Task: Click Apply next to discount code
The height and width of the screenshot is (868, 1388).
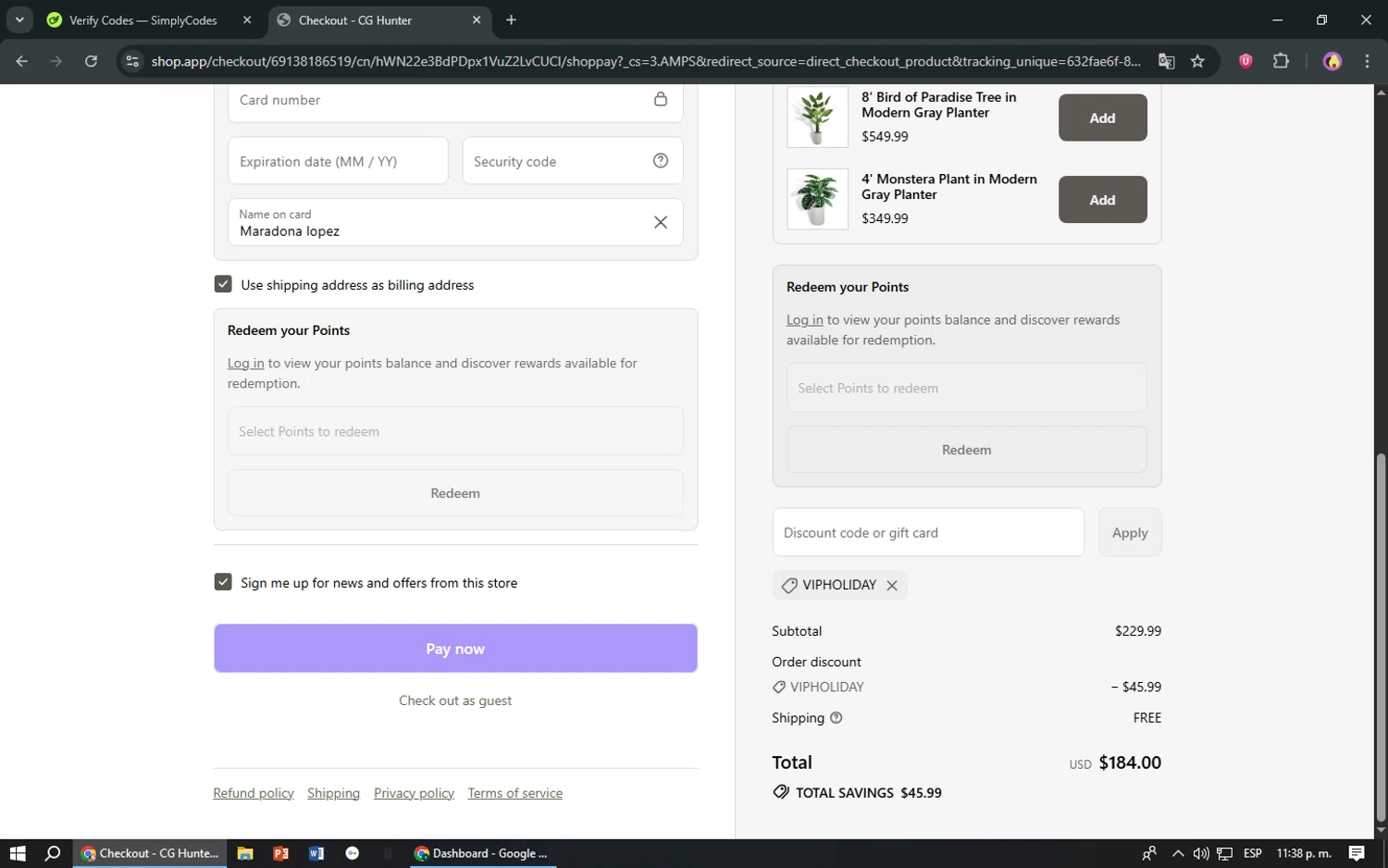Action: pyautogui.click(x=1130, y=532)
